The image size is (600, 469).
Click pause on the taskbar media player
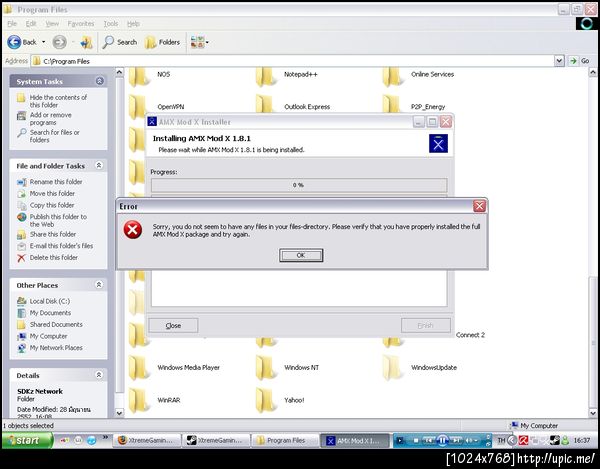pos(442,440)
